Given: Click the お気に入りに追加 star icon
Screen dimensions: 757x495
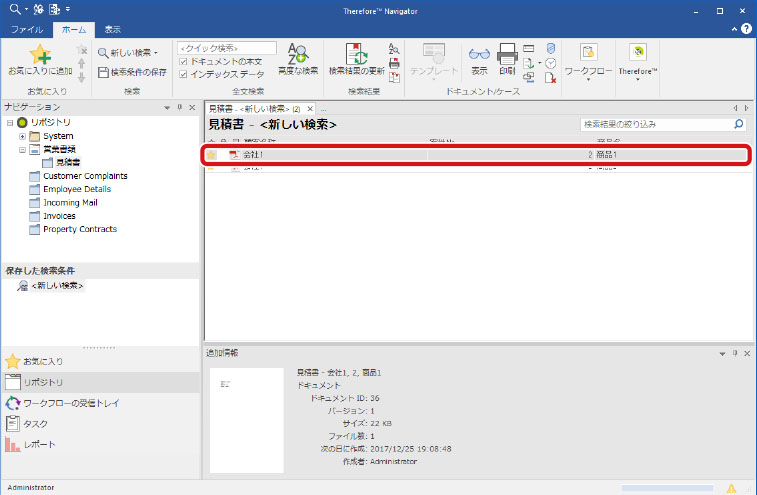Looking at the screenshot, I should click(39, 55).
